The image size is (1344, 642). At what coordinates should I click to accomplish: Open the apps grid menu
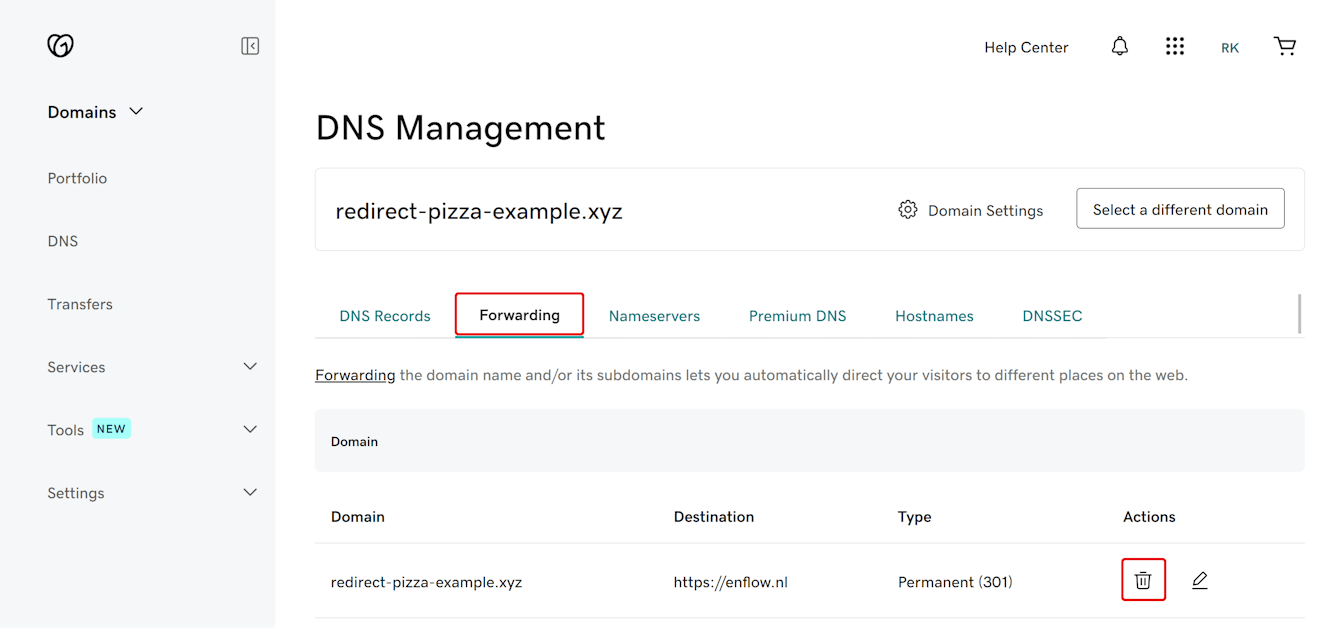(x=1175, y=47)
